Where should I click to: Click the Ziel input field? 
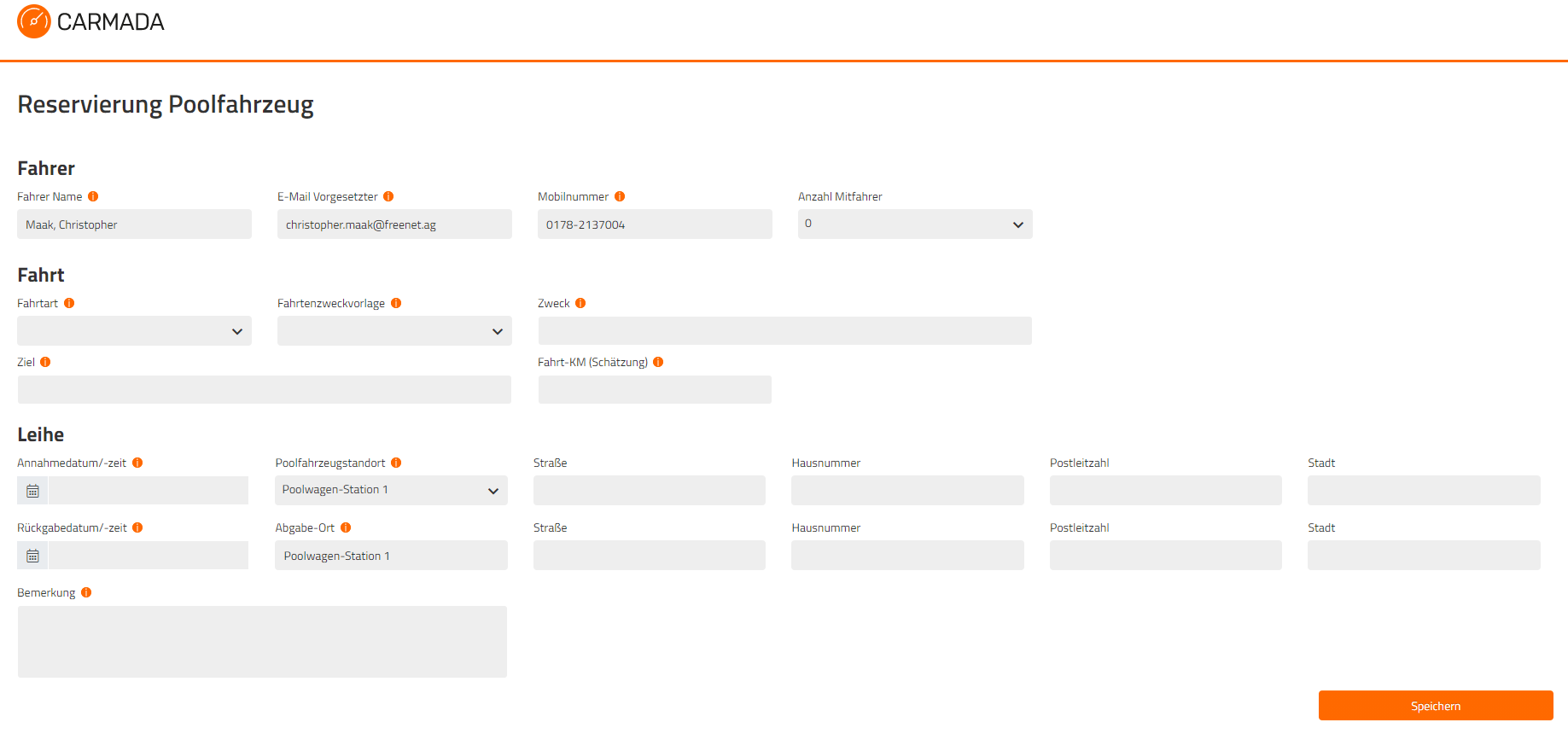coord(264,390)
